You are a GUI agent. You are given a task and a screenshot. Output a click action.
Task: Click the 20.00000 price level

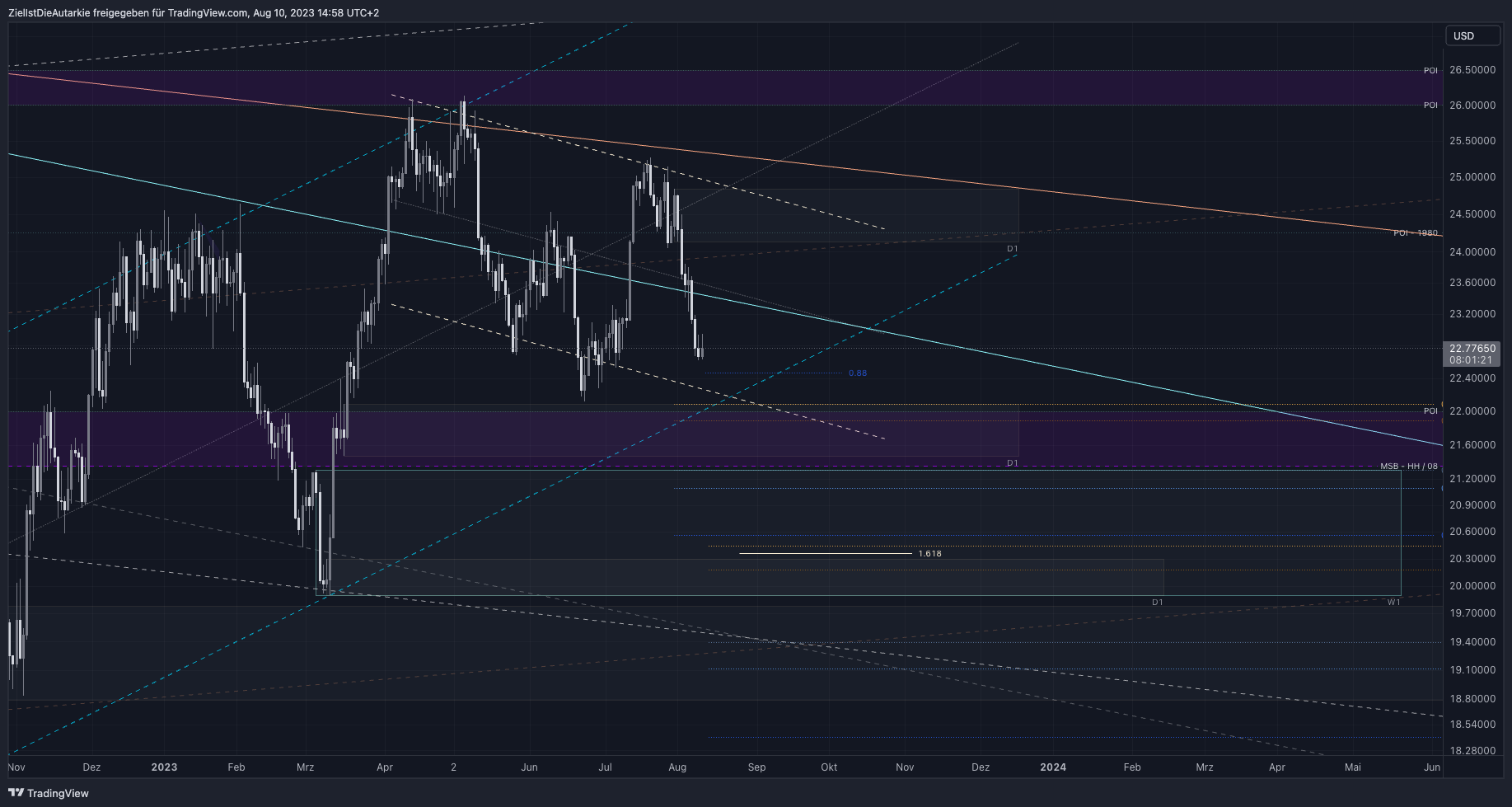pyautogui.click(x=1472, y=586)
